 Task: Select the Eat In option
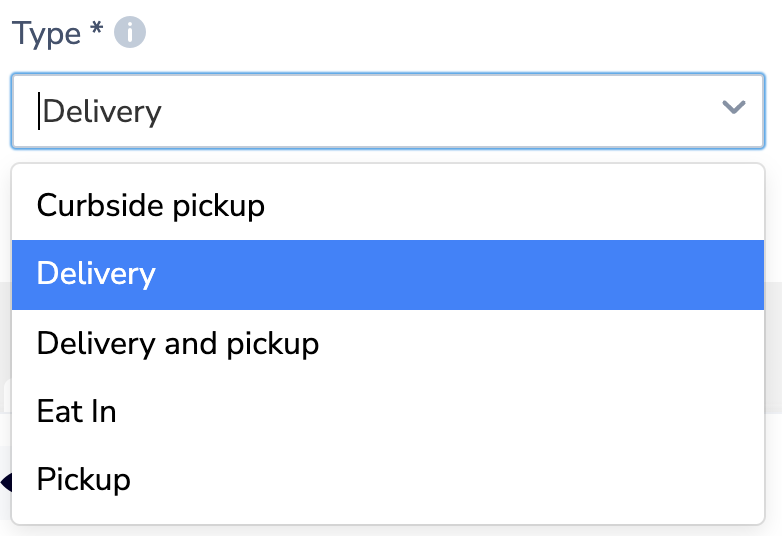point(388,412)
